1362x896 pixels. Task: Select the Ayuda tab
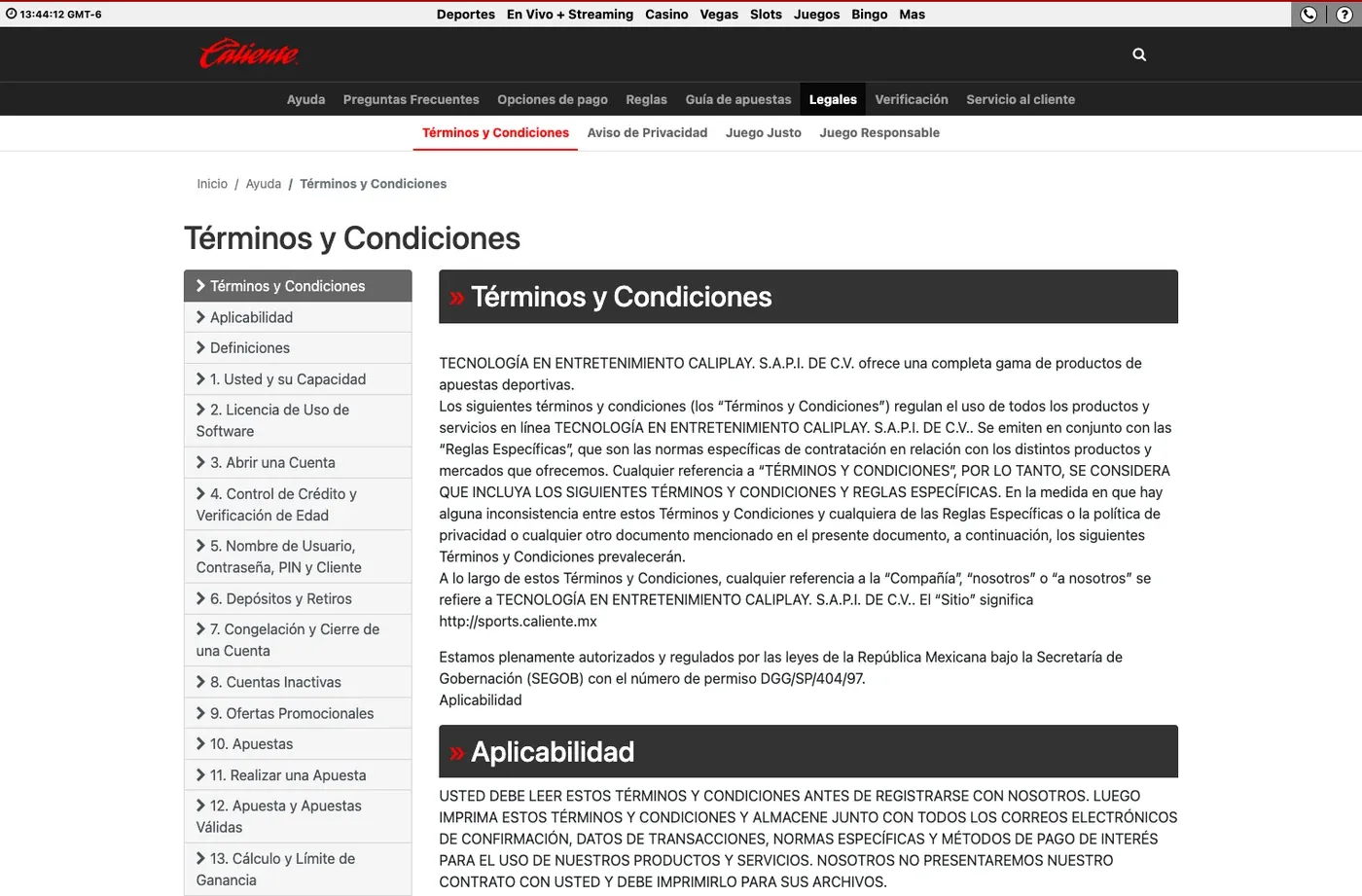pyautogui.click(x=306, y=99)
